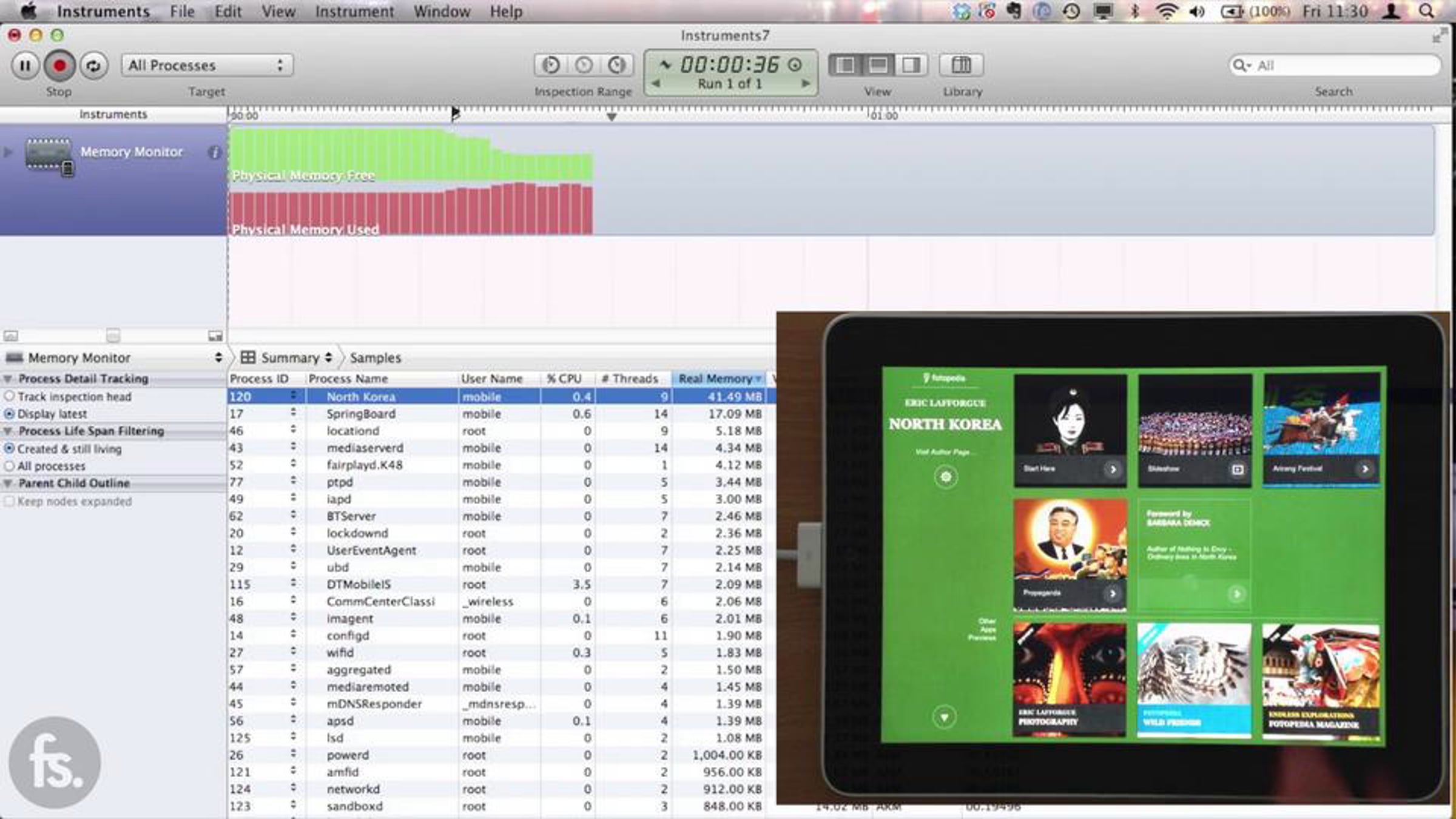
Task: Open the Library panel
Action: click(x=961, y=65)
